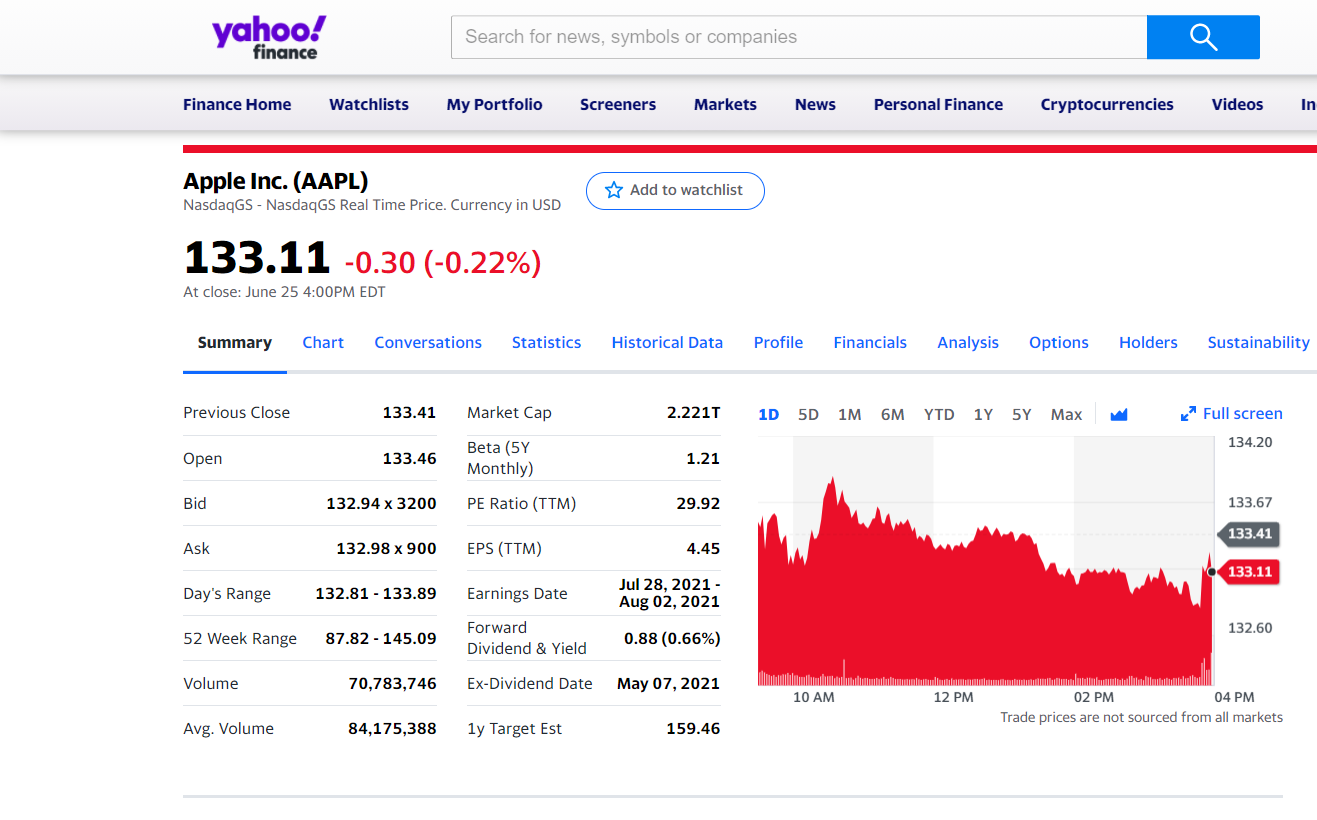Click the Full screen expand arrows icon
The height and width of the screenshot is (820, 1317).
1188,414
